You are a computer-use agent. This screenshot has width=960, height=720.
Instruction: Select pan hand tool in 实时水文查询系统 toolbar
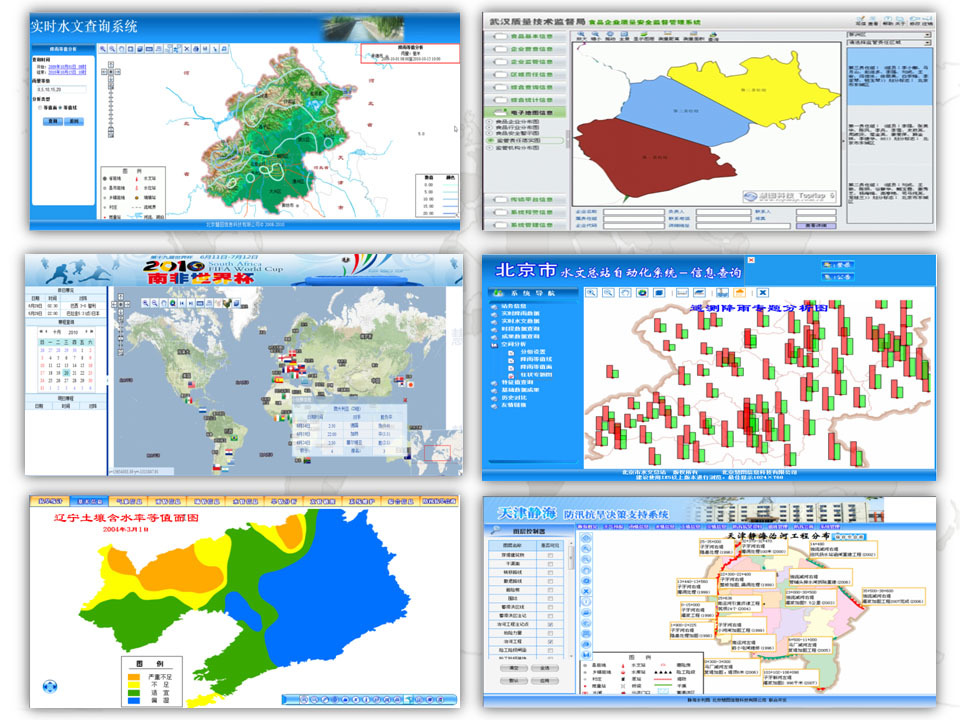[x=121, y=49]
